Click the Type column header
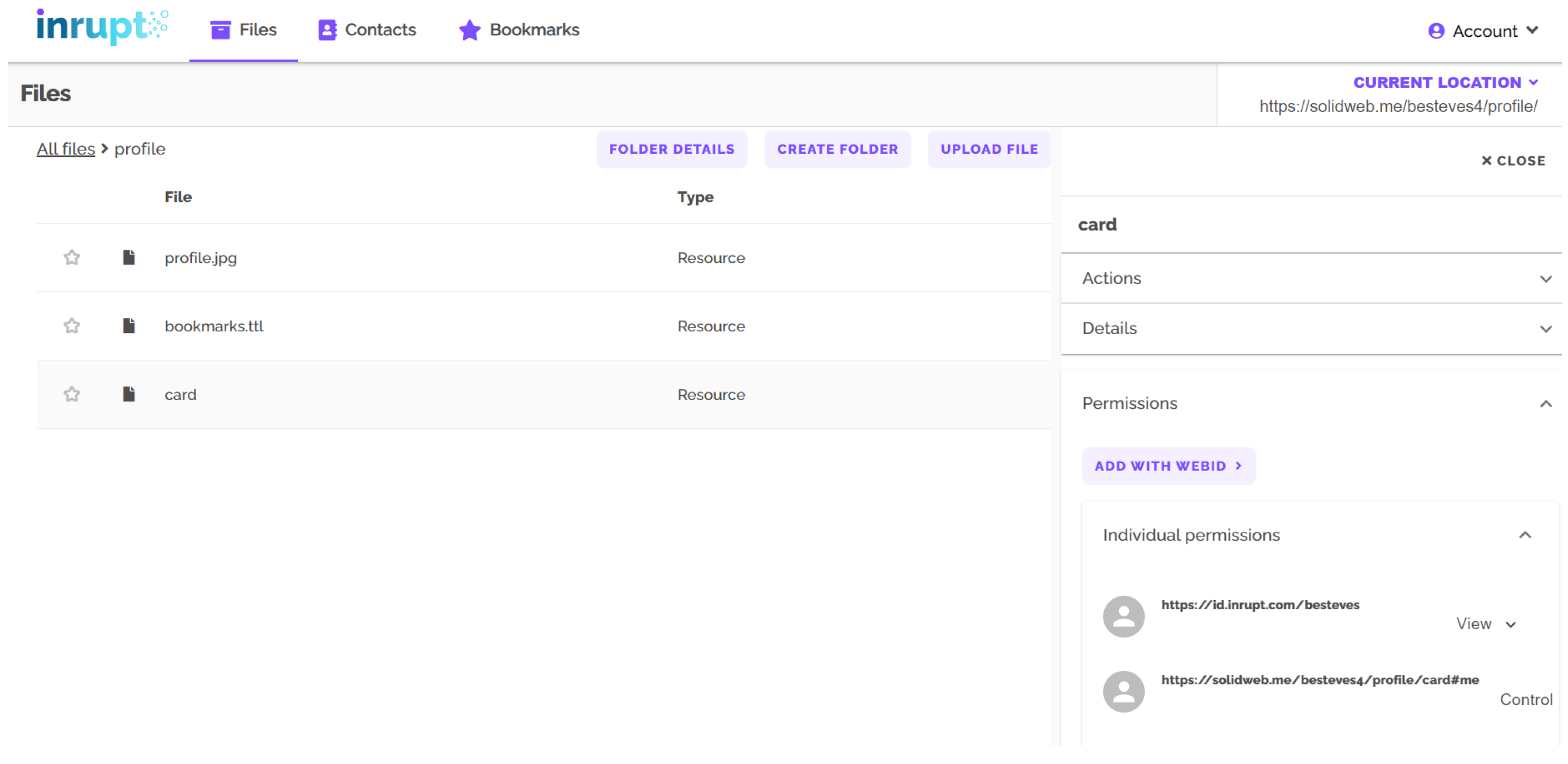 click(x=695, y=197)
